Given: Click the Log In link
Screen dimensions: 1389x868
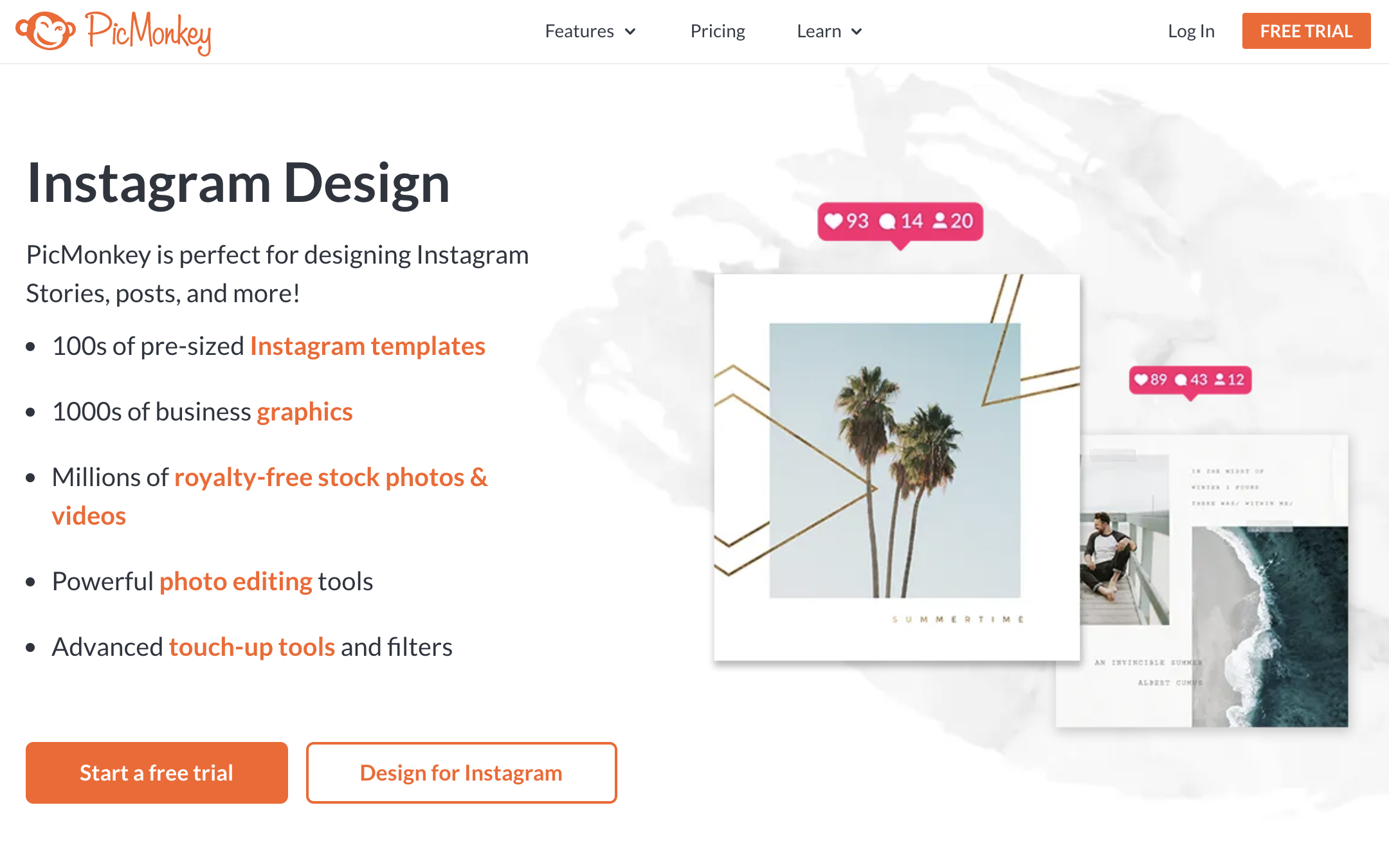Looking at the screenshot, I should (x=1191, y=31).
